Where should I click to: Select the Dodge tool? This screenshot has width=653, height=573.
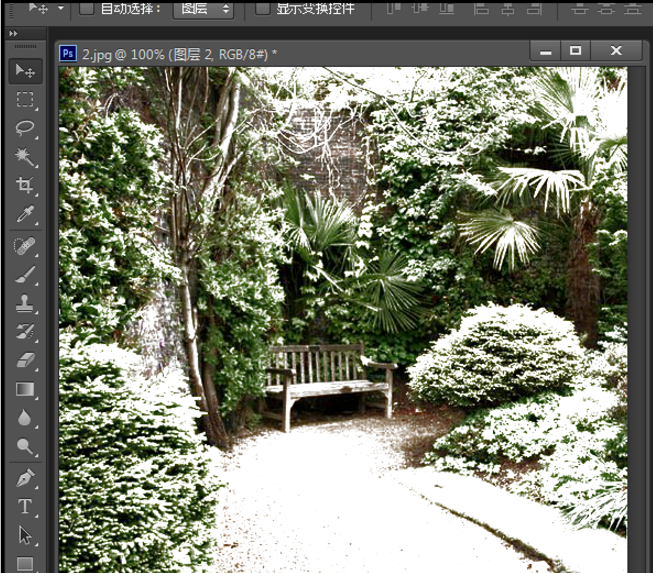pyautogui.click(x=25, y=446)
